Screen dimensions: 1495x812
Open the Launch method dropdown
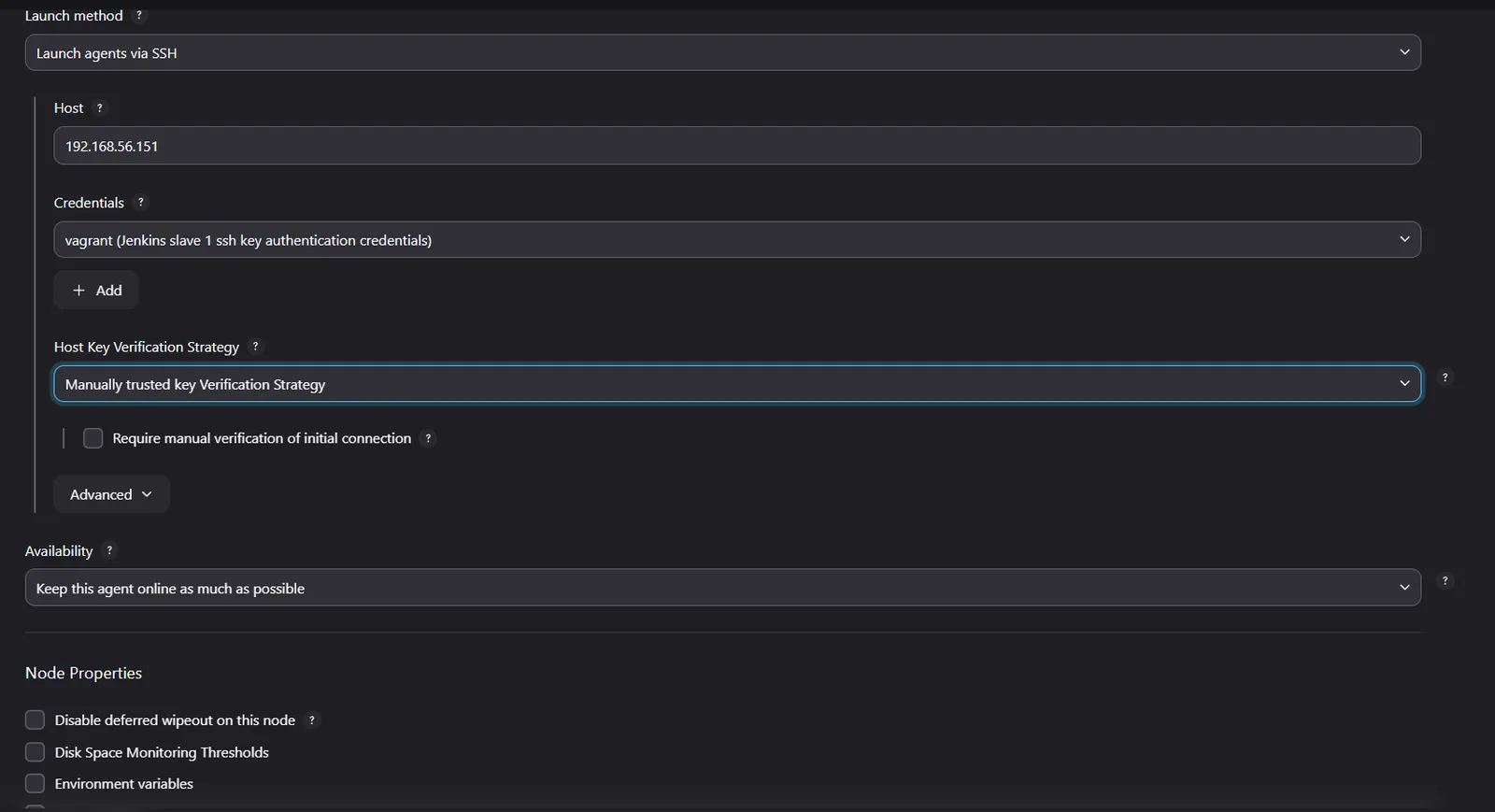[723, 52]
